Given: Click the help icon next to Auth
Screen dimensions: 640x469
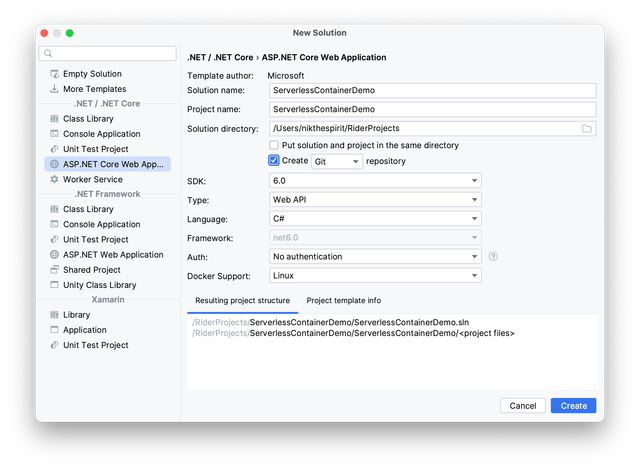Looking at the screenshot, I should pos(493,256).
